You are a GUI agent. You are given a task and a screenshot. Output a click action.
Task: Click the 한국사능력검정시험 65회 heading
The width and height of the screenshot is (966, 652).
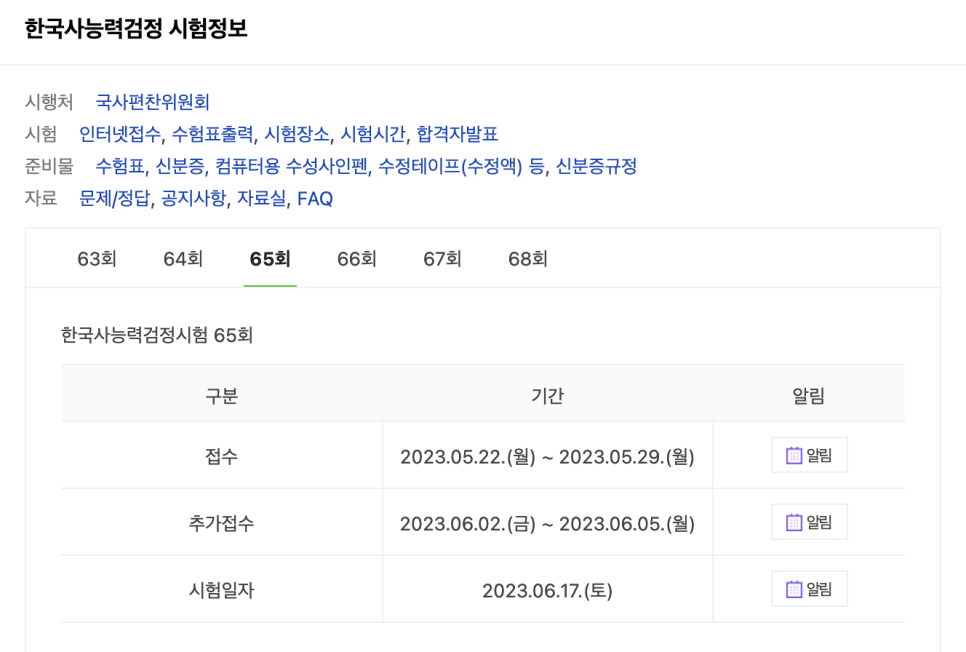click(156, 335)
